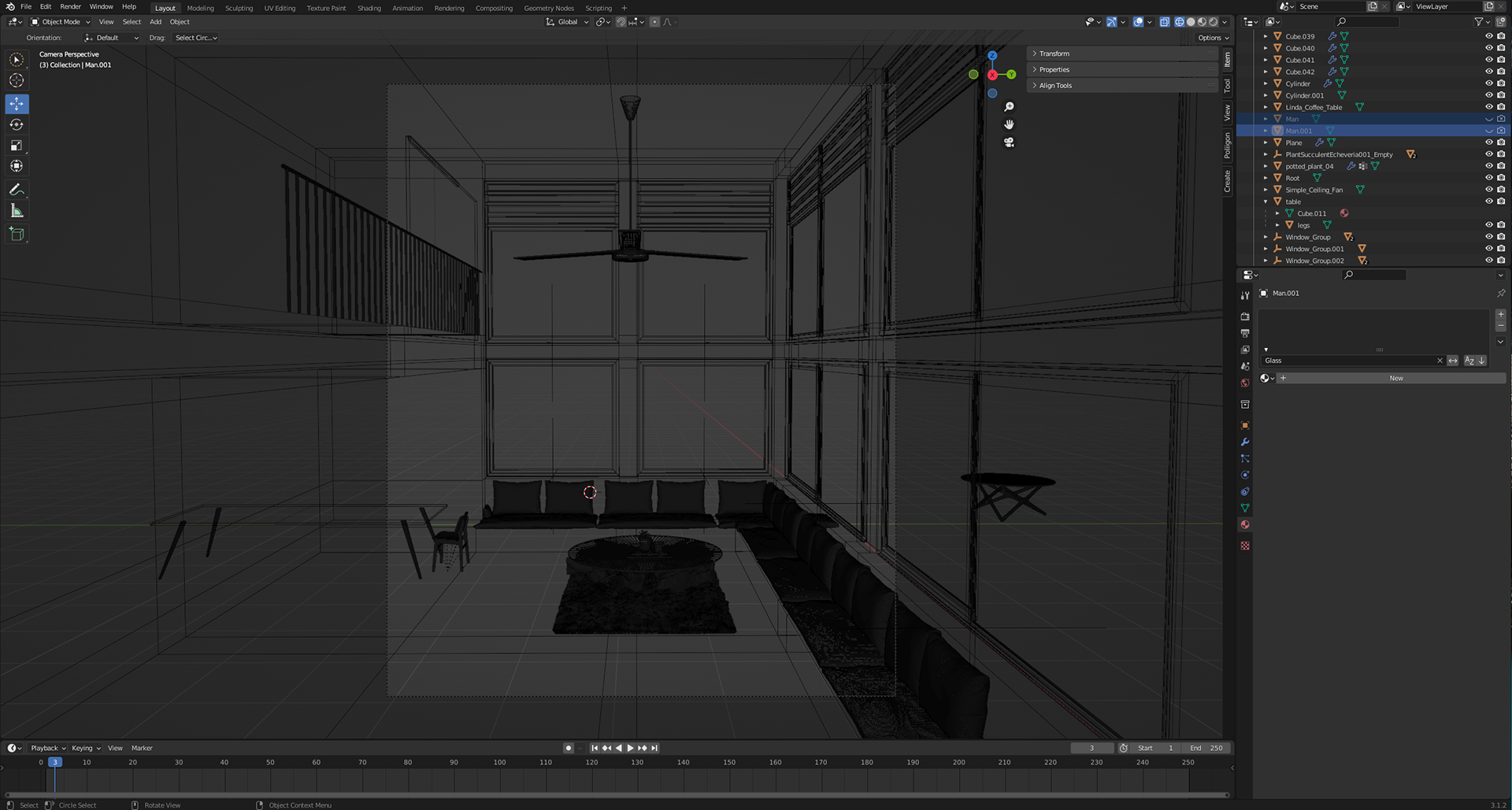The height and width of the screenshot is (810, 1512).
Task: Open the viewport Options dropdown
Action: click(x=1213, y=38)
